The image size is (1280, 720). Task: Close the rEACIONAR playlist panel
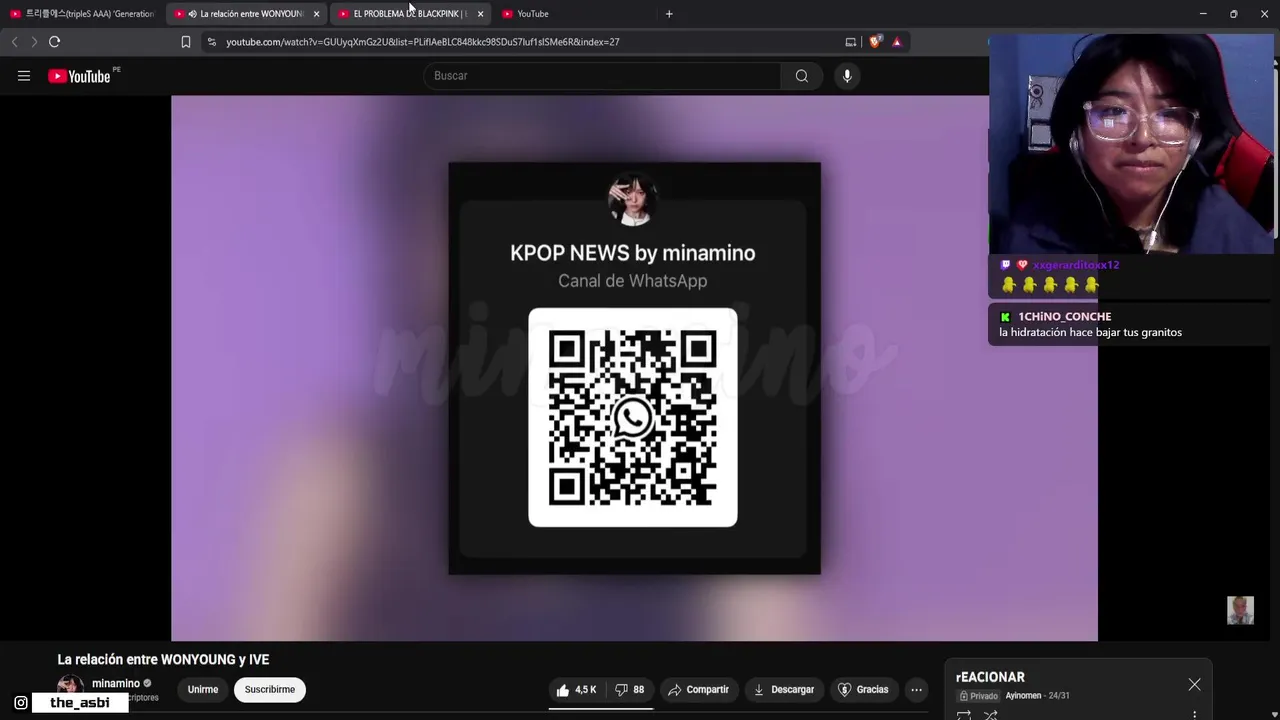click(1194, 685)
